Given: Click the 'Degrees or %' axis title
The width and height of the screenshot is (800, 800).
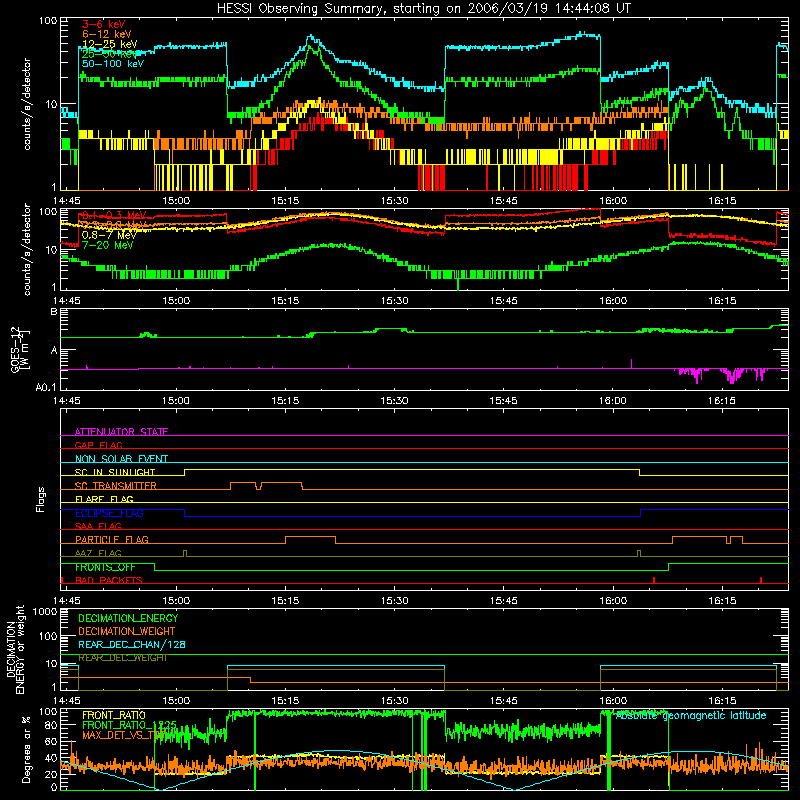Looking at the screenshot, I should [x=26, y=749].
